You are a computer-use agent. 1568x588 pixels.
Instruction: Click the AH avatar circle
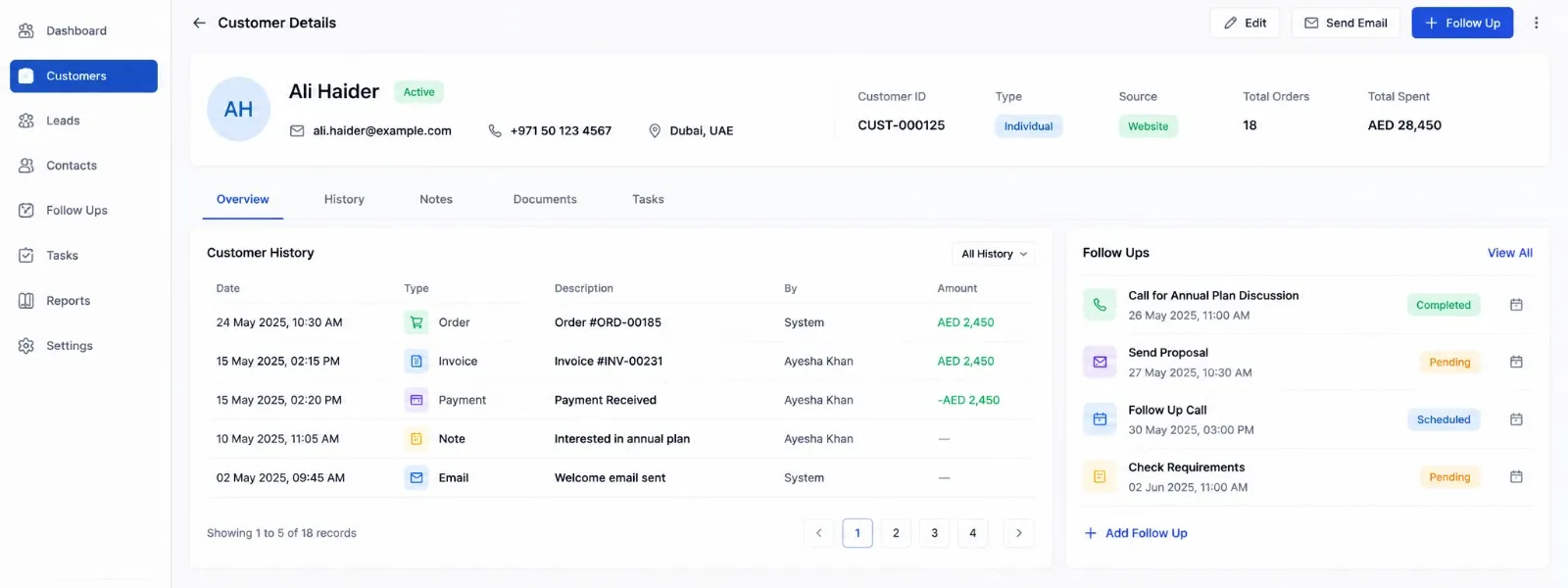pos(238,109)
